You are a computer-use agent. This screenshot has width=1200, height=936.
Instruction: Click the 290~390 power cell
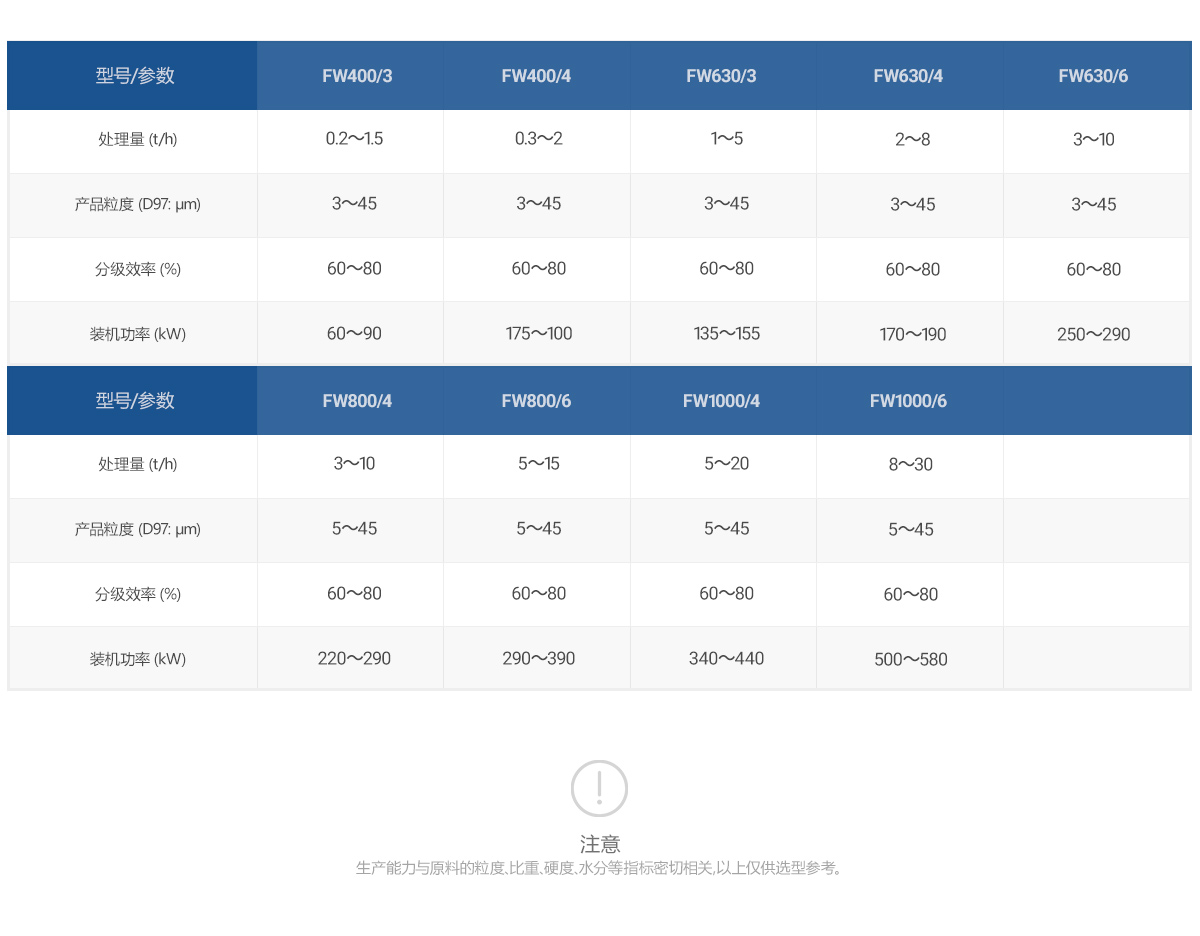click(538, 659)
